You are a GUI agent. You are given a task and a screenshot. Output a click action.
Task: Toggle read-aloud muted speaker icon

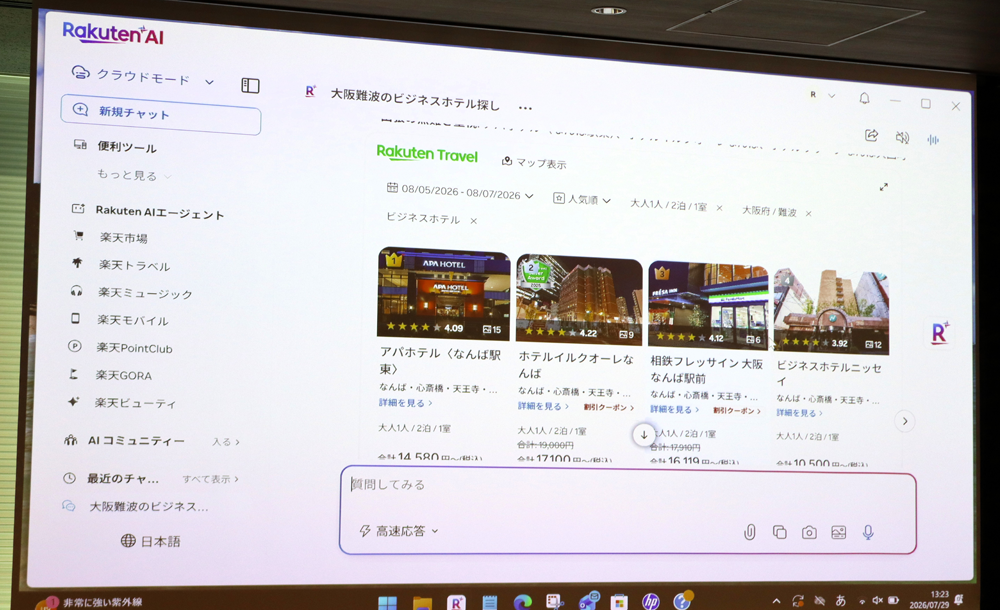point(902,137)
